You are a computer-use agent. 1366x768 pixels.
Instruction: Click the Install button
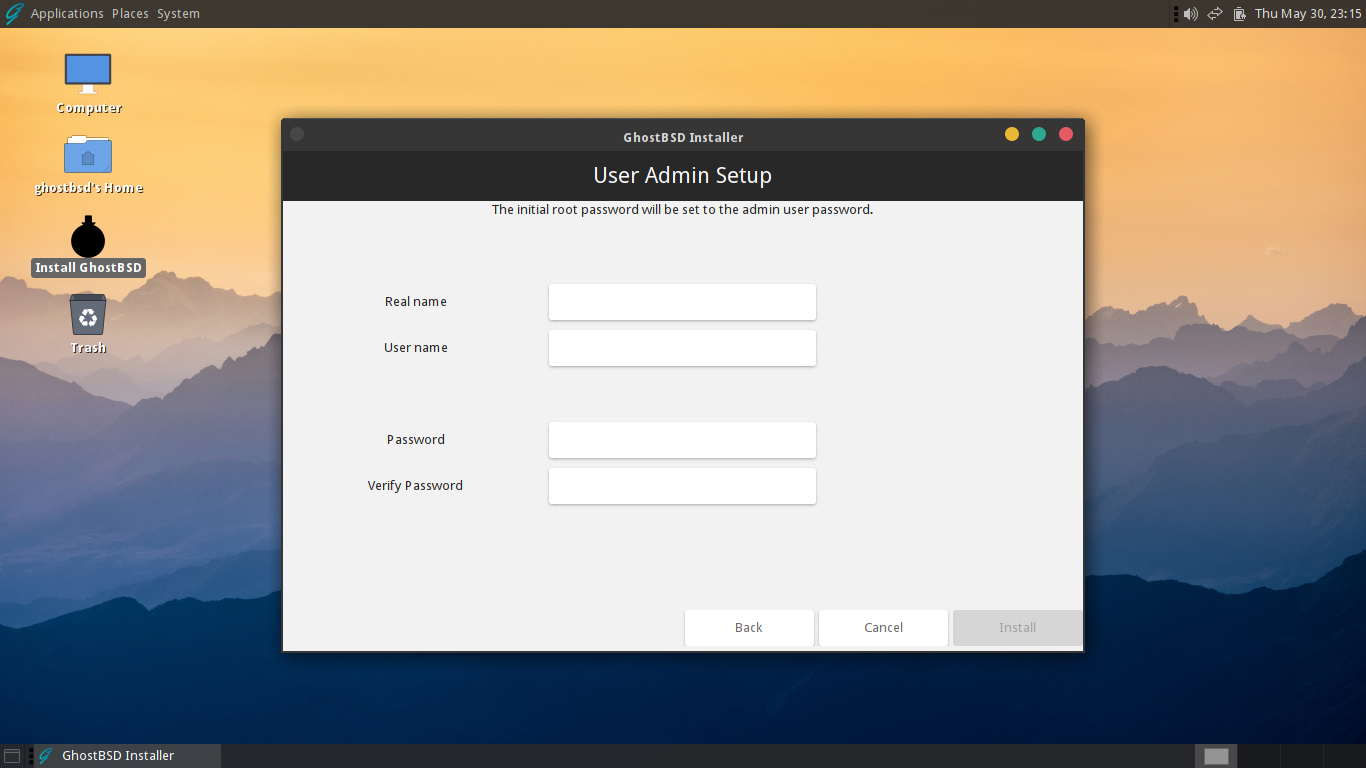[1017, 628]
